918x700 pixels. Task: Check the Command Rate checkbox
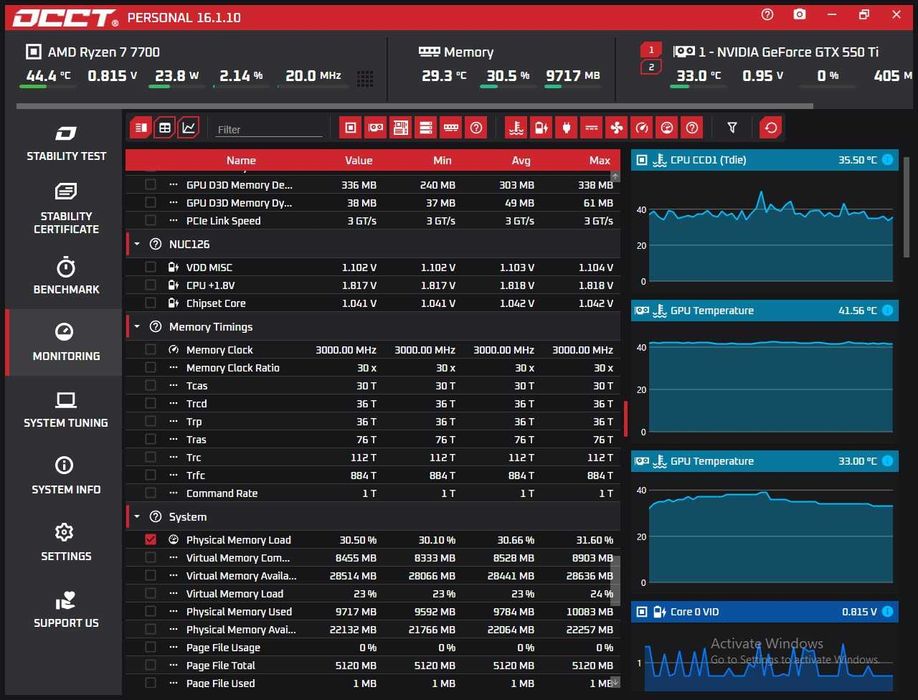[x=150, y=493]
